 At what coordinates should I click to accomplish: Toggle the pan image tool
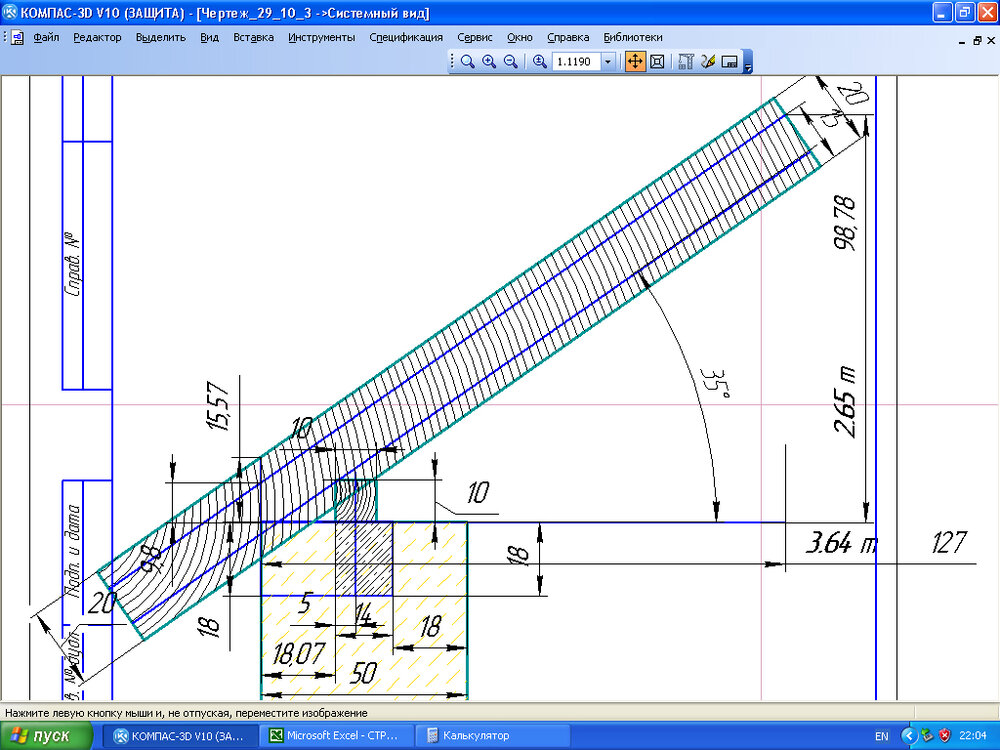635,61
